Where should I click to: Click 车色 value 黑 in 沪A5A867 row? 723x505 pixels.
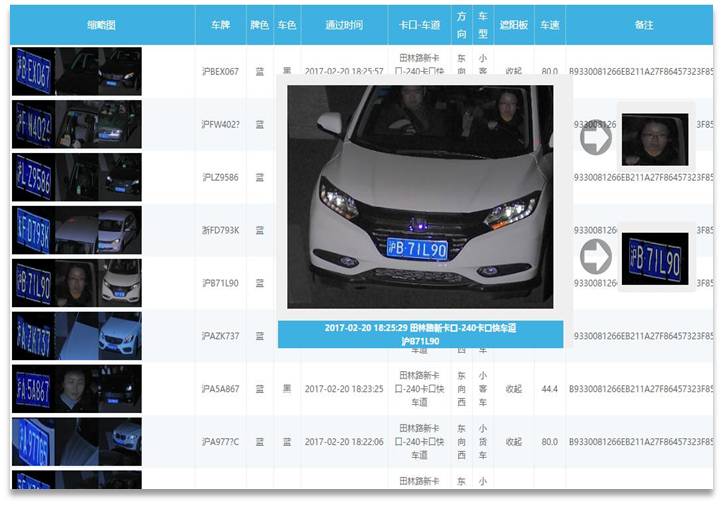pos(287,389)
